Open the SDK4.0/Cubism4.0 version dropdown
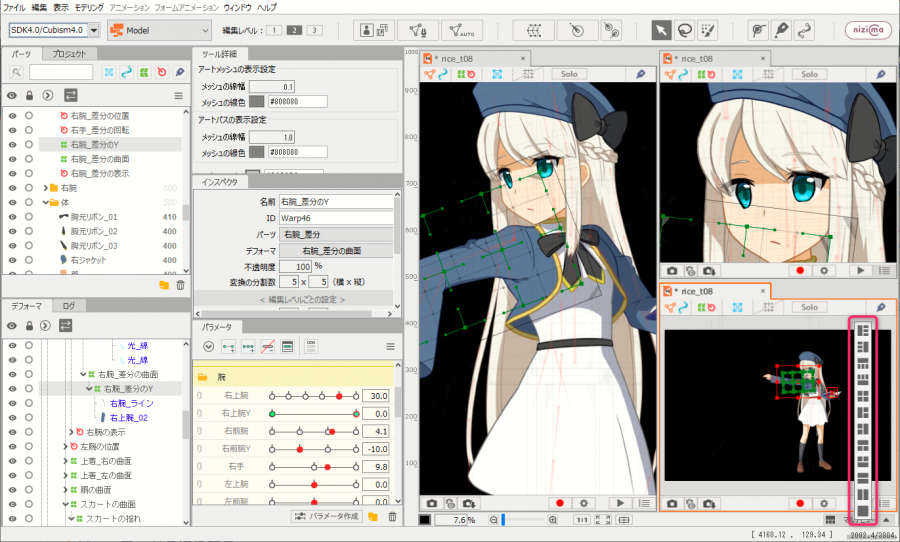The height and width of the screenshot is (542, 900). 94,30
